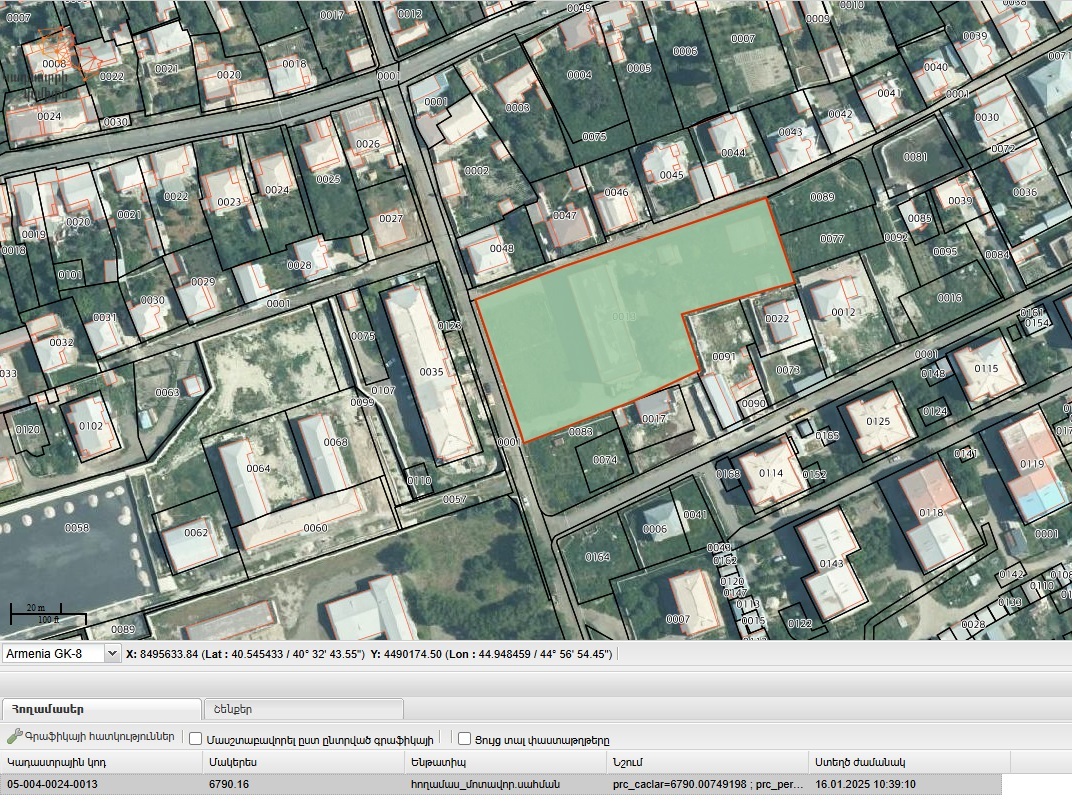Select parcel labeled 0060

pos(315,528)
